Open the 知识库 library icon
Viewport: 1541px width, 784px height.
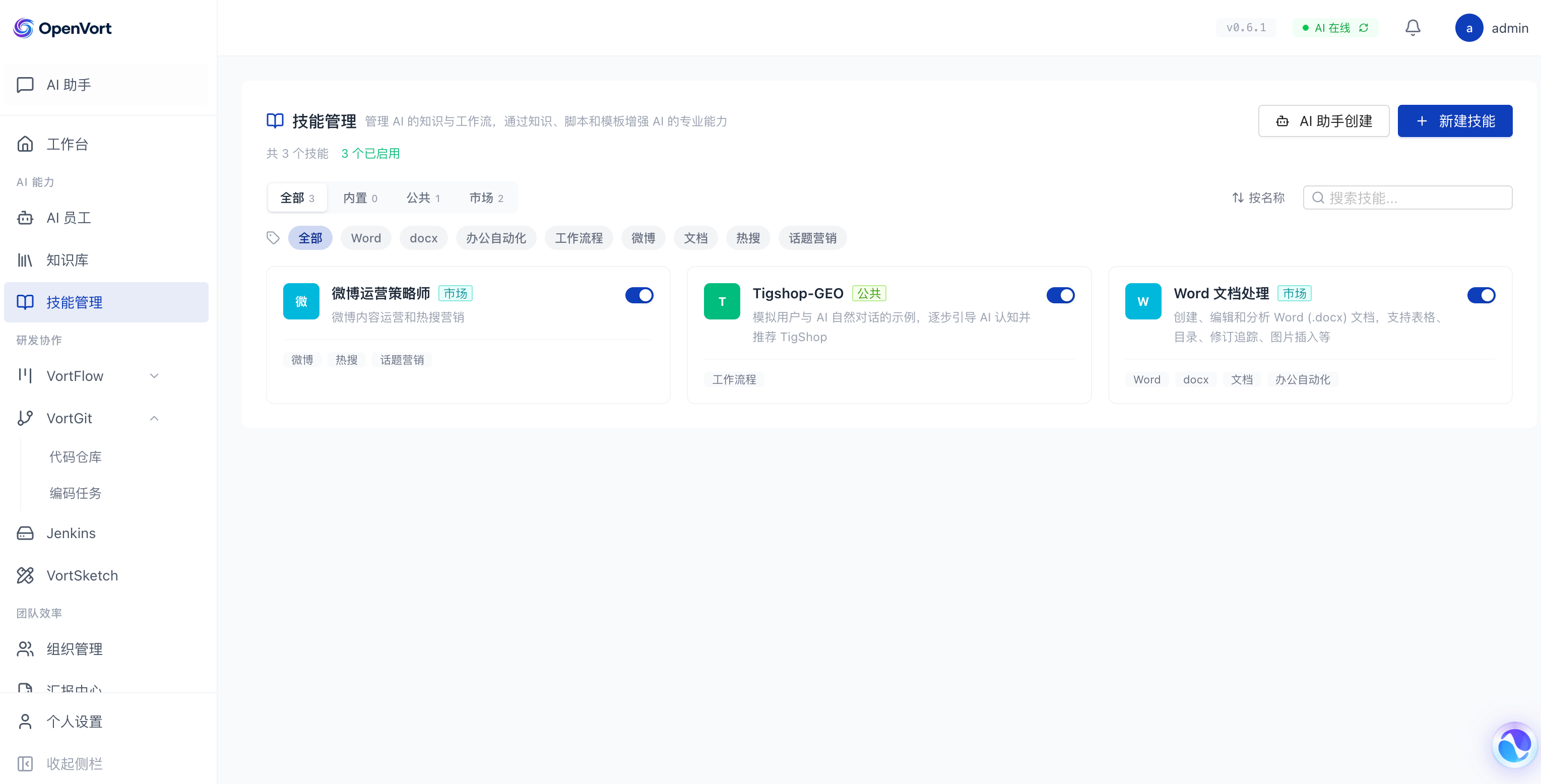coord(25,260)
